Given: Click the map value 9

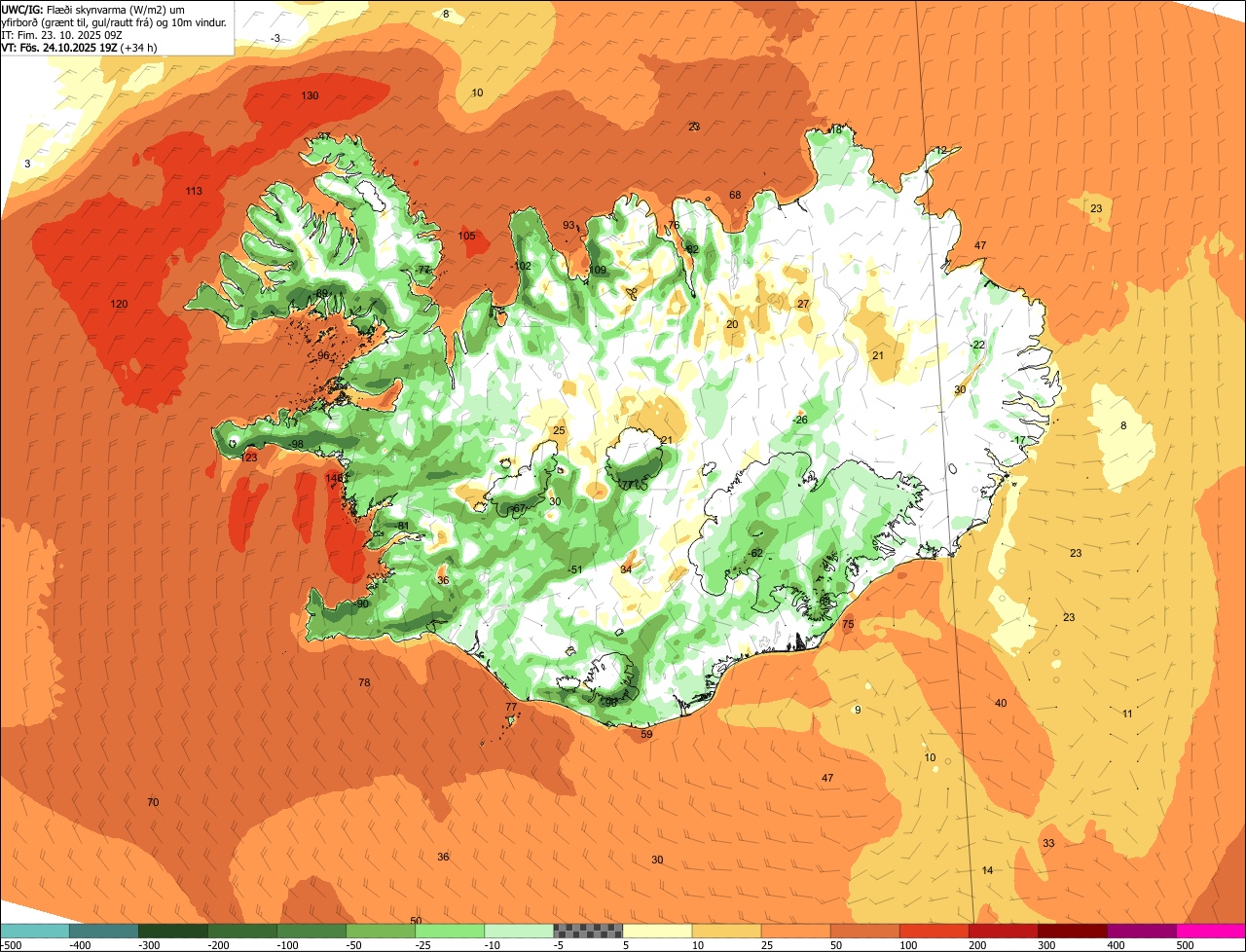Looking at the screenshot, I should (x=858, y=710).
